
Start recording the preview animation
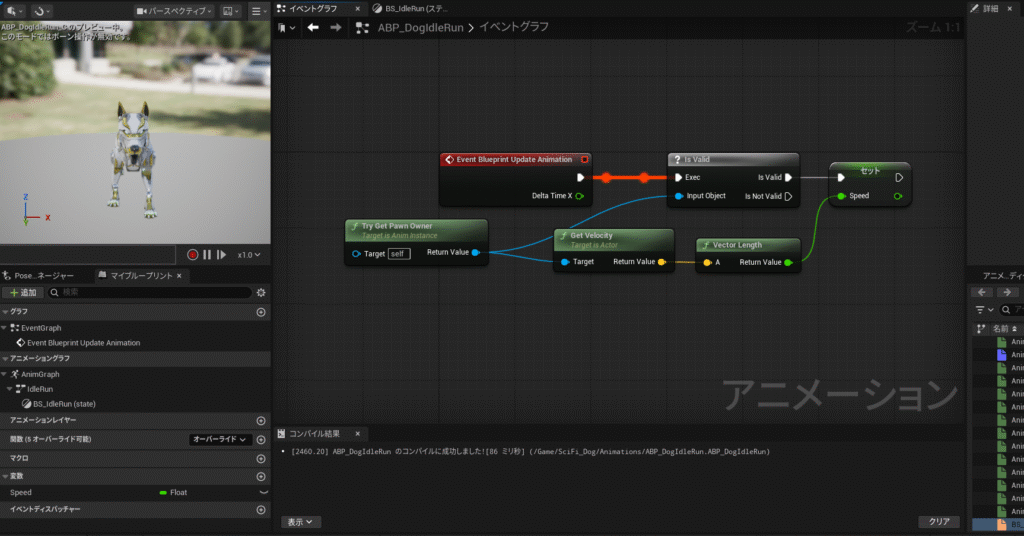click(x=193, y=255)
